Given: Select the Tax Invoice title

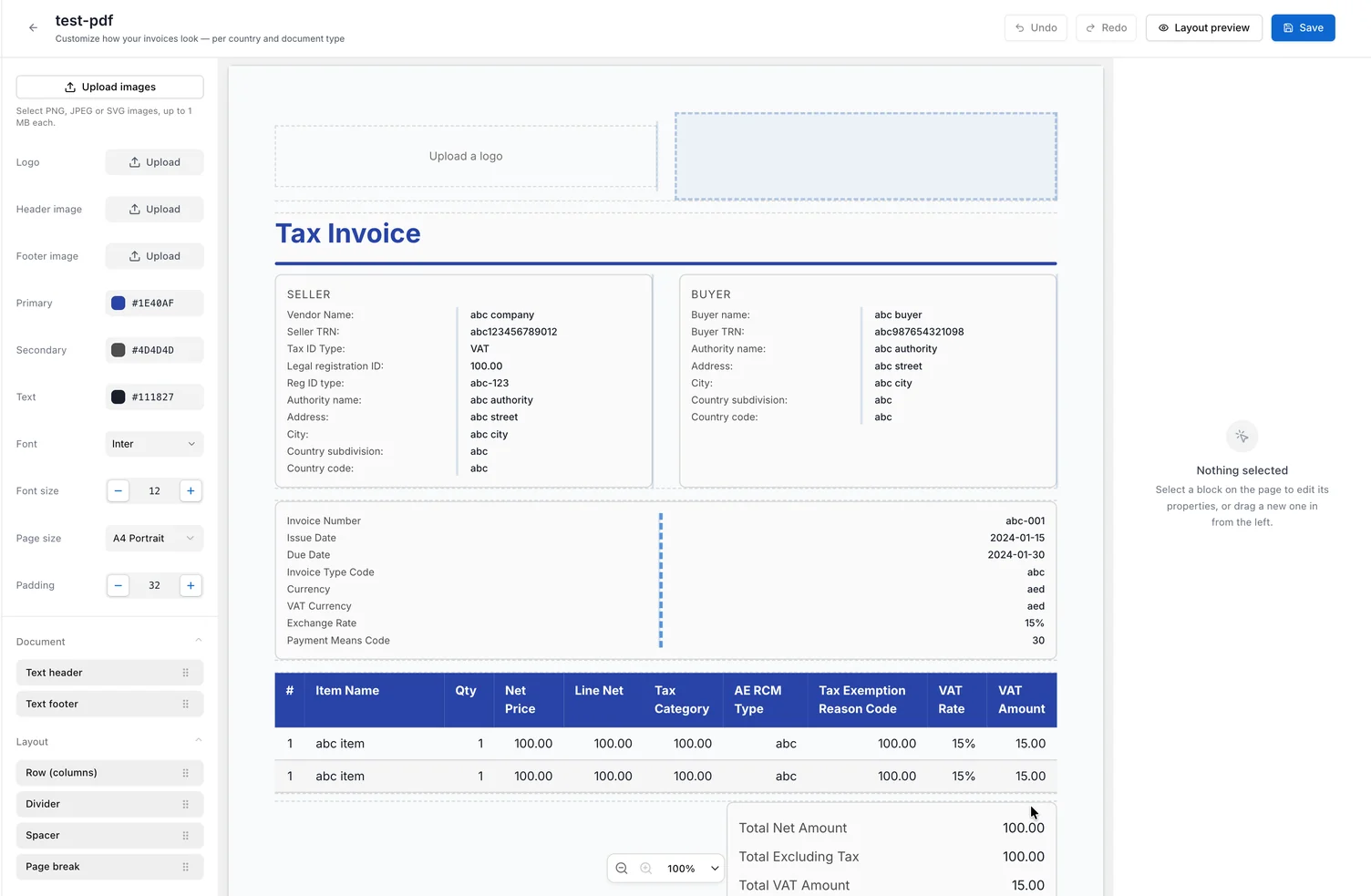Looking at the screenshot, I should [348, 233].
